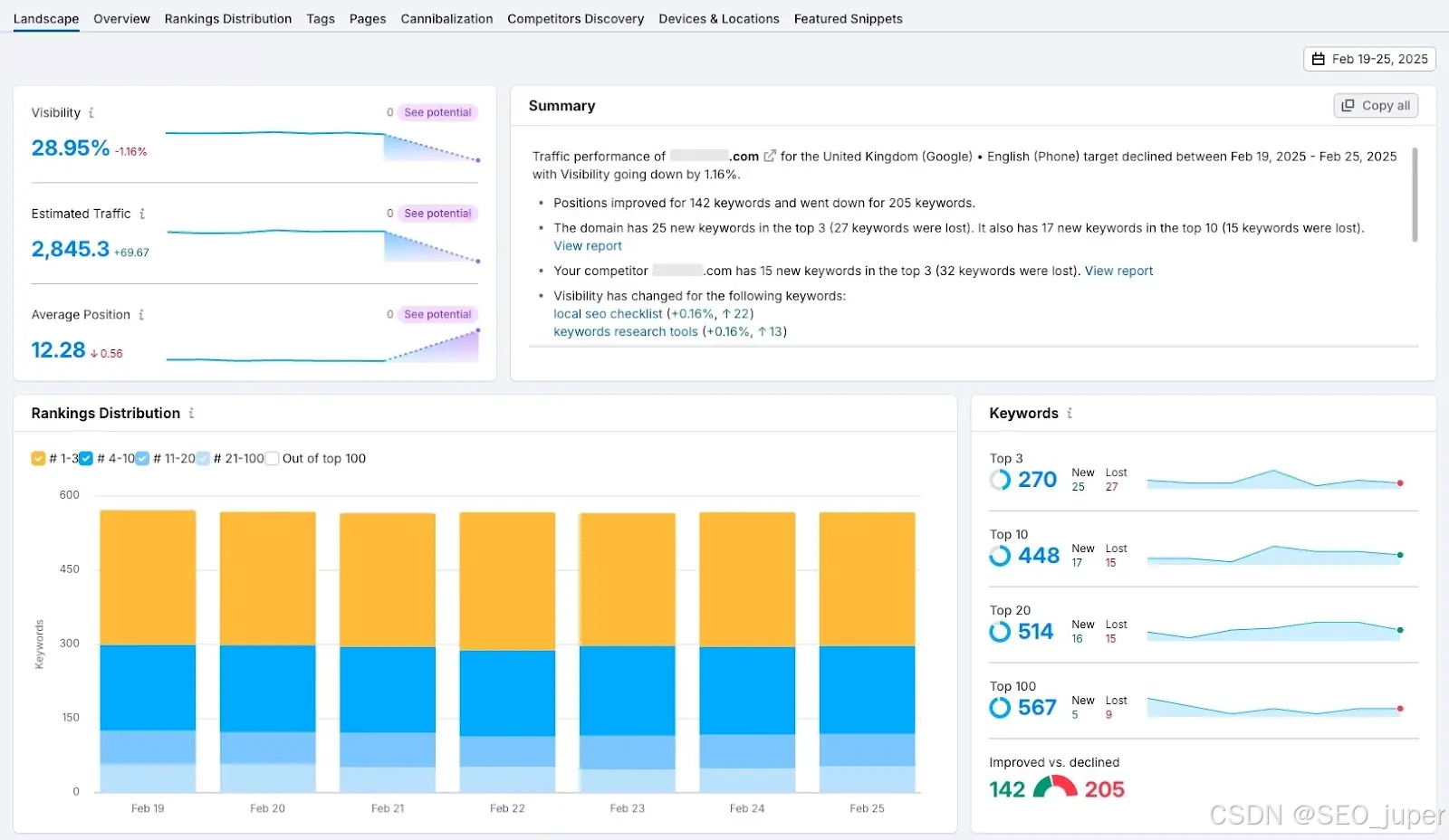This screenshot has width=1449, height=840.
Task: Click the info icon next to Visibility
Action: click(x=91, y=112)
